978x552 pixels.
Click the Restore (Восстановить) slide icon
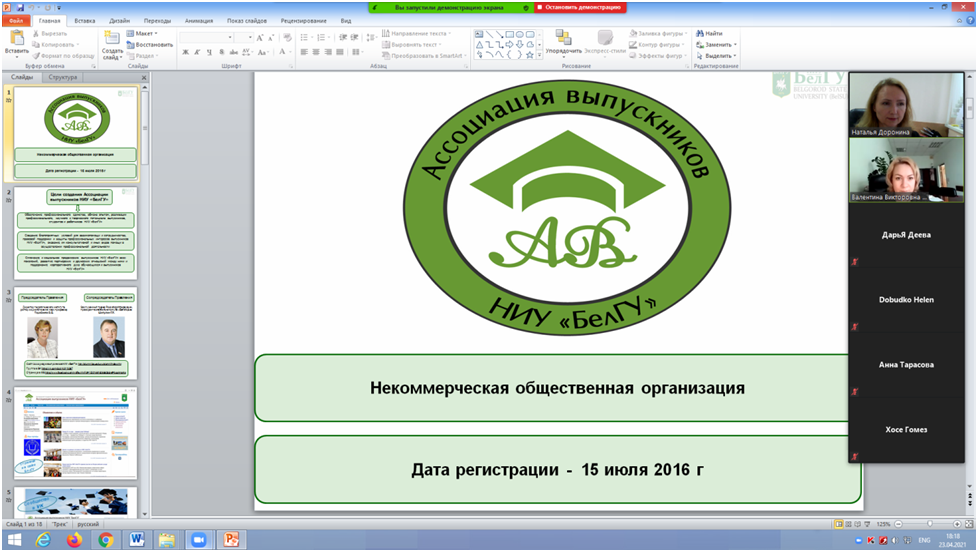click(150, 45)
